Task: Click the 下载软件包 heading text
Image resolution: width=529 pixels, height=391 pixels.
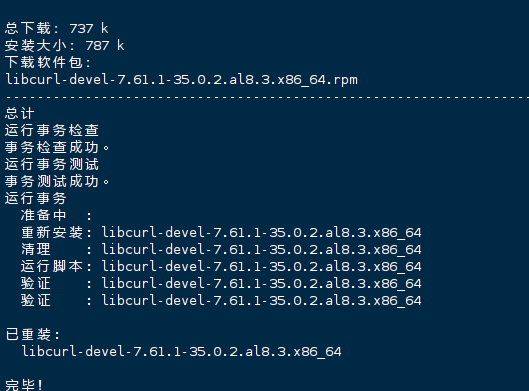Action: pos(48,62)
